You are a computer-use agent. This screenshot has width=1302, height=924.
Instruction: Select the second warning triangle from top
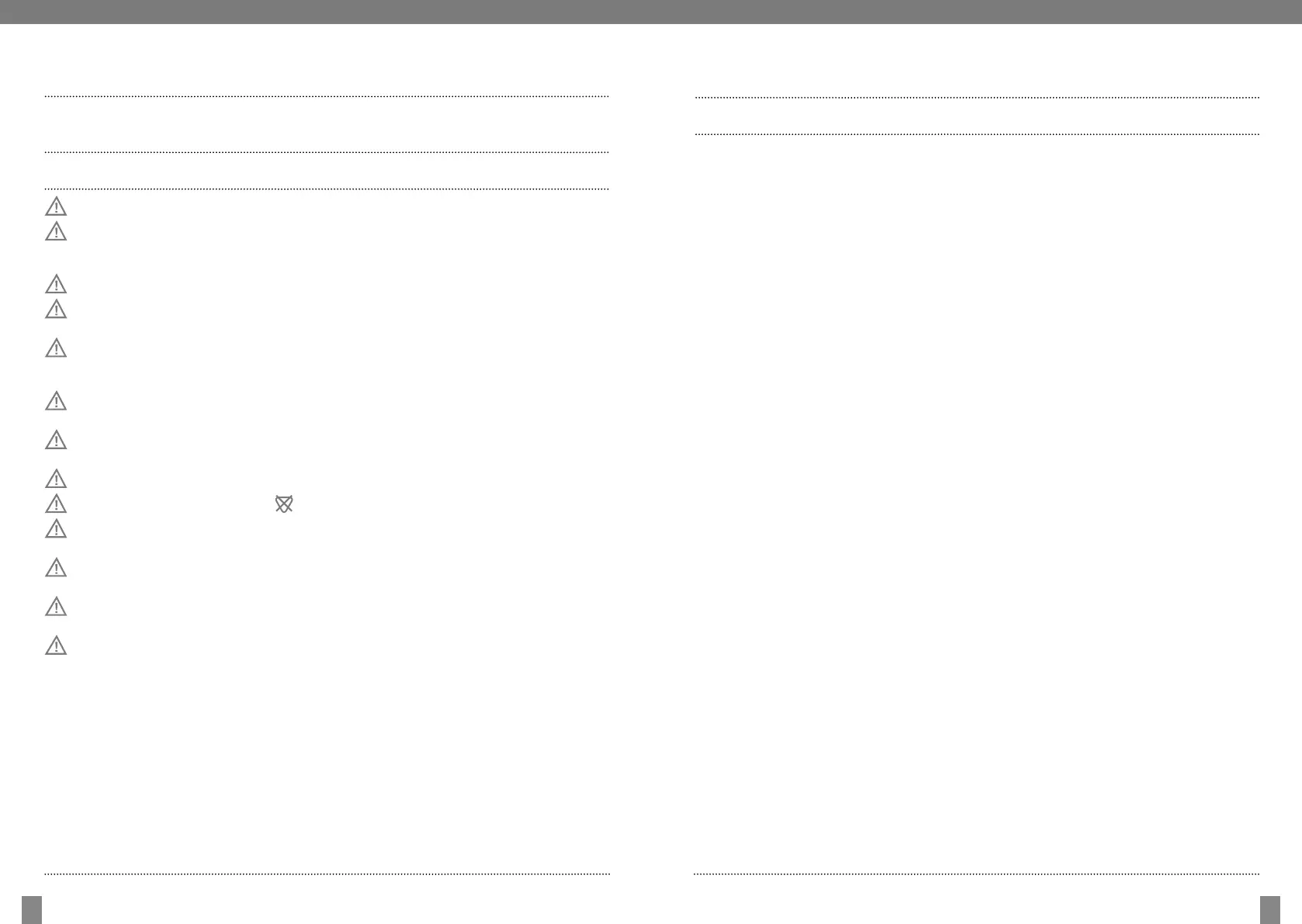click(x=56, y=231)
